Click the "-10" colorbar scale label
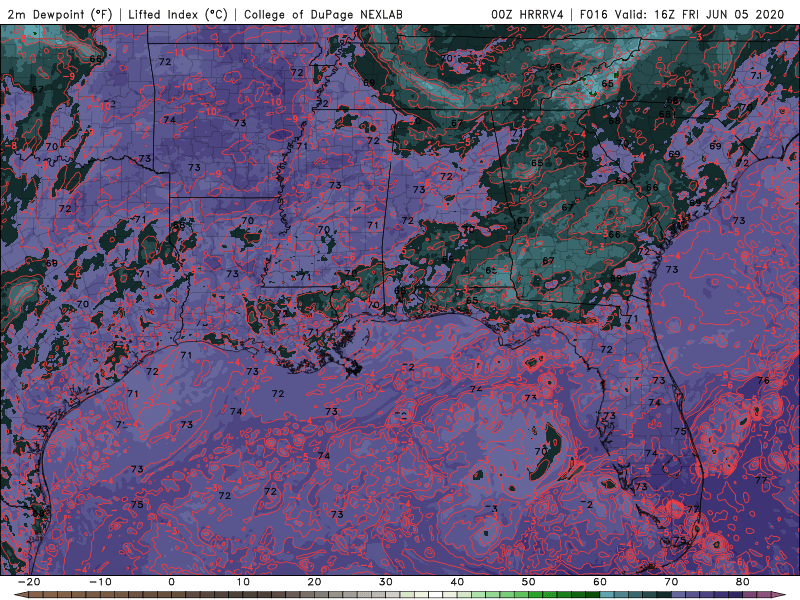This screenshot has height=600, width=800. coord(100,582)
